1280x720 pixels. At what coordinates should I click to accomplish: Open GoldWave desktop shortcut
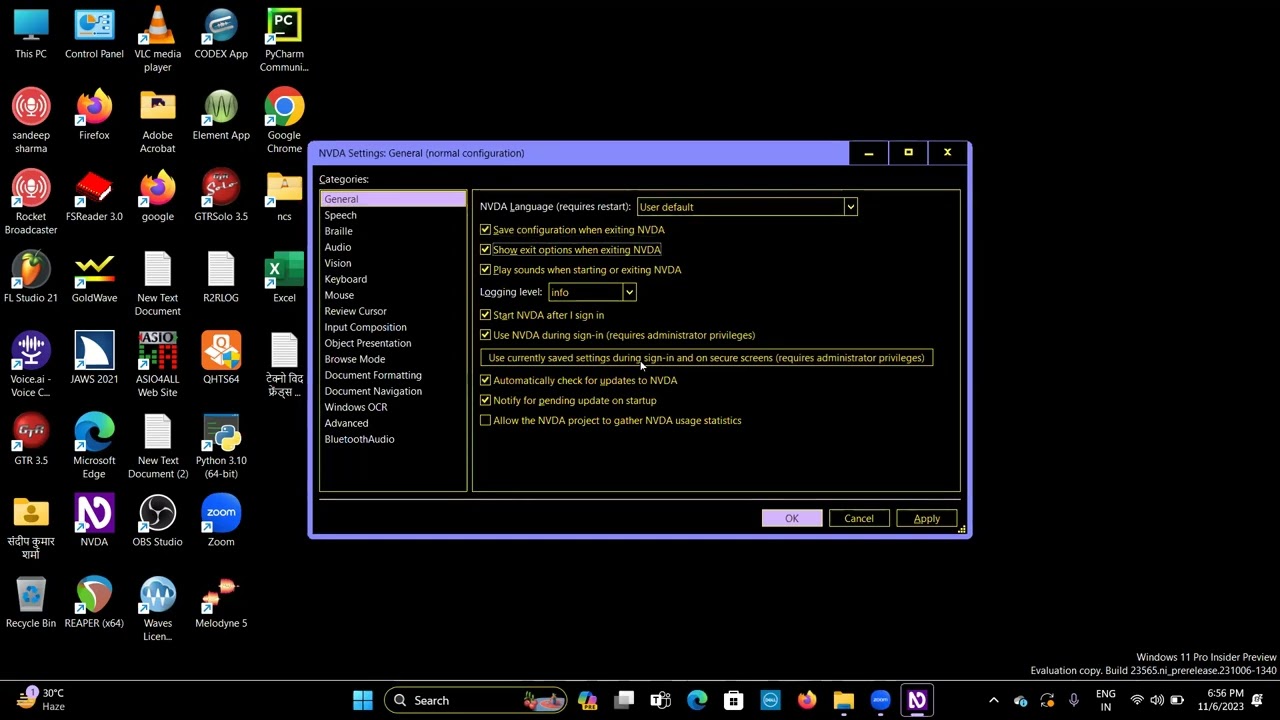point(94,277)
